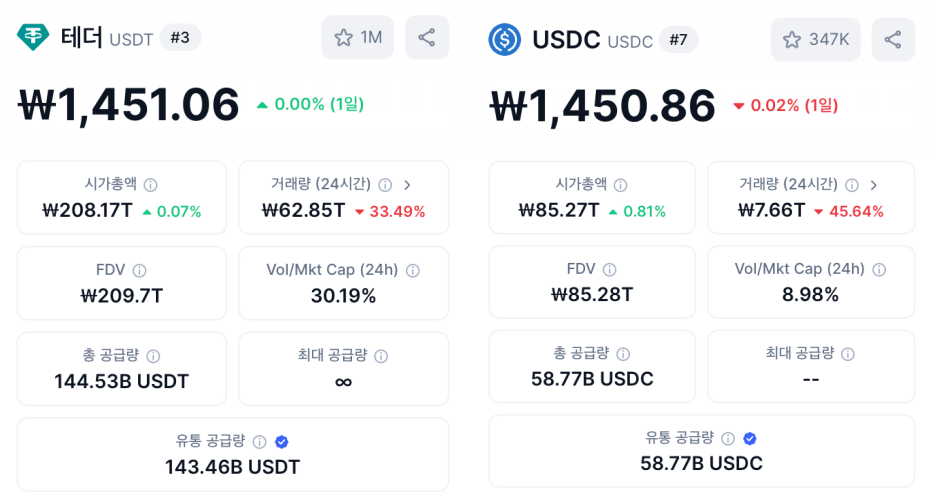Expand USDC 거래량 (24시간) chevron arrow

coord(874,185)
